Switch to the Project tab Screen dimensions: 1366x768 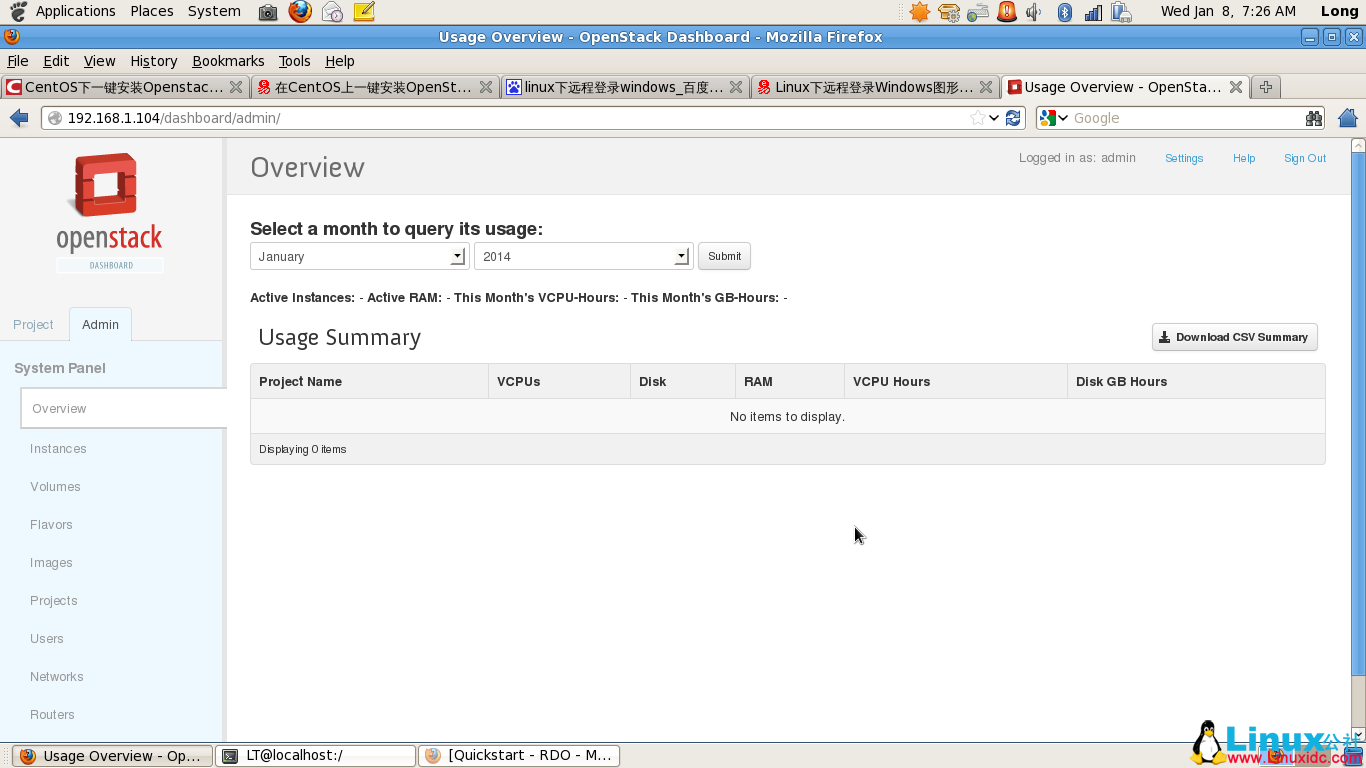(x=33, y=324)
